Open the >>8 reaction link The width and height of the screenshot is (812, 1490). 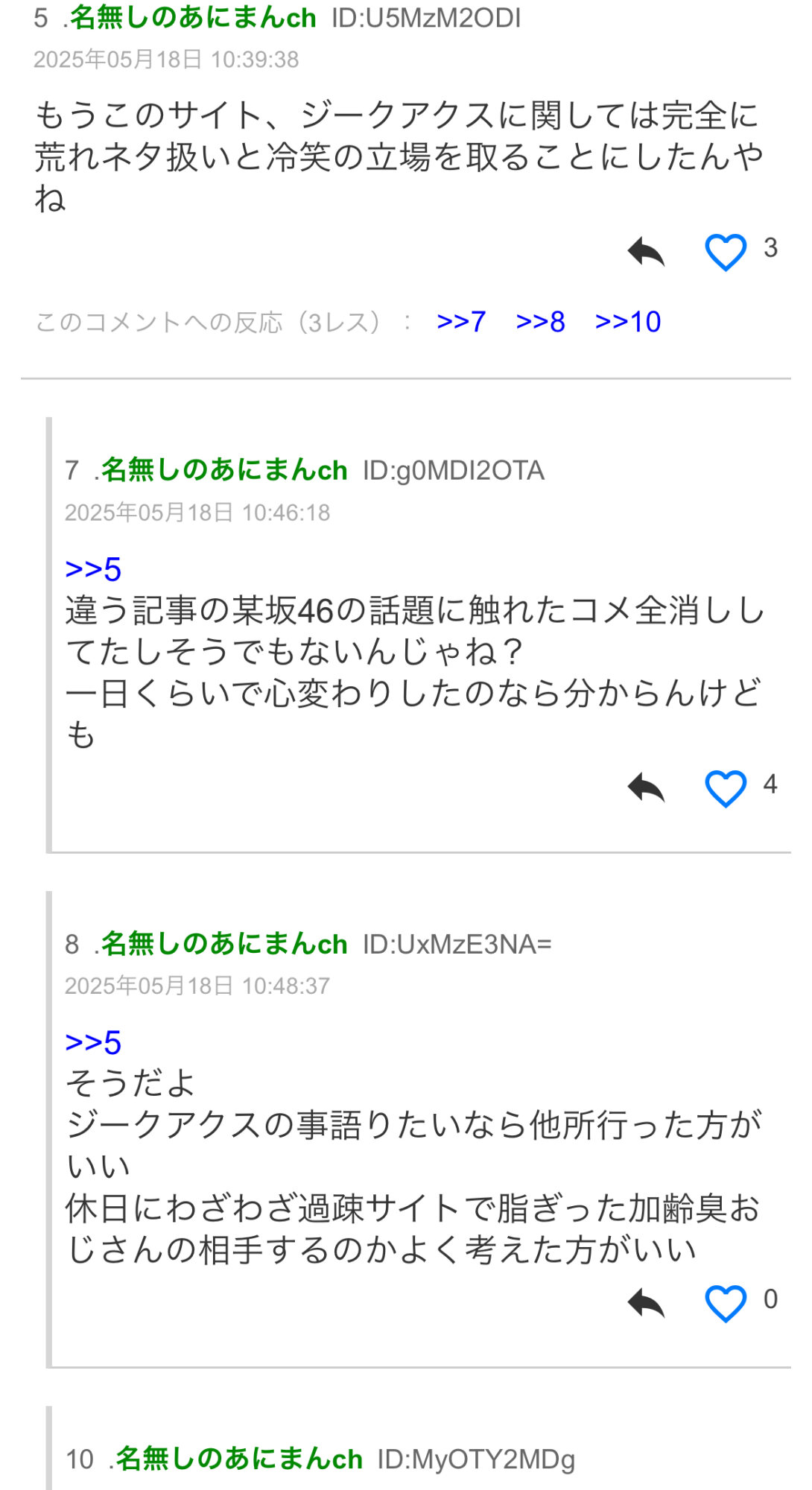[x=540, y=322]
